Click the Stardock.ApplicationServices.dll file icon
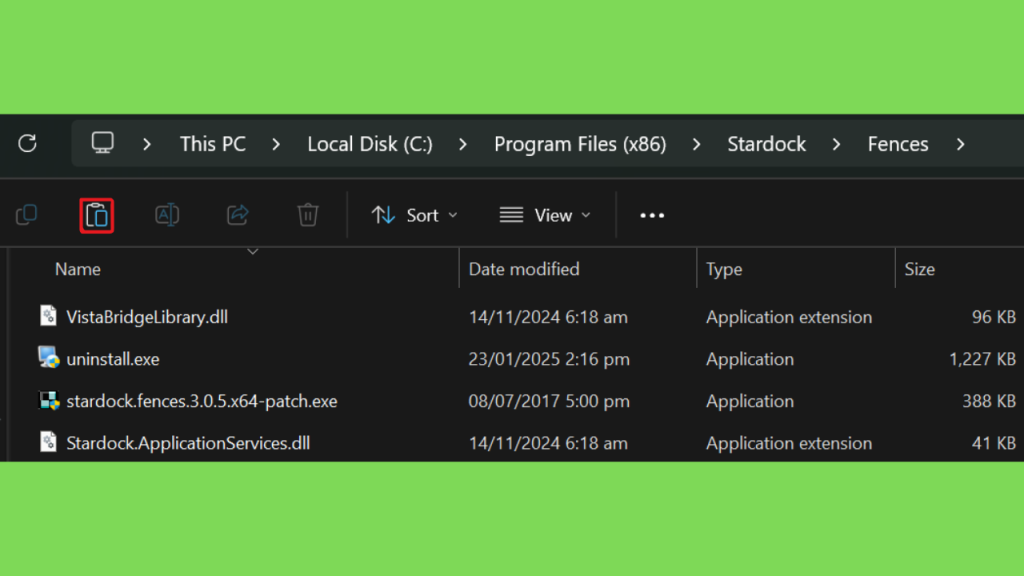Viewport: 1024px width, 576px height. [48, 442]
